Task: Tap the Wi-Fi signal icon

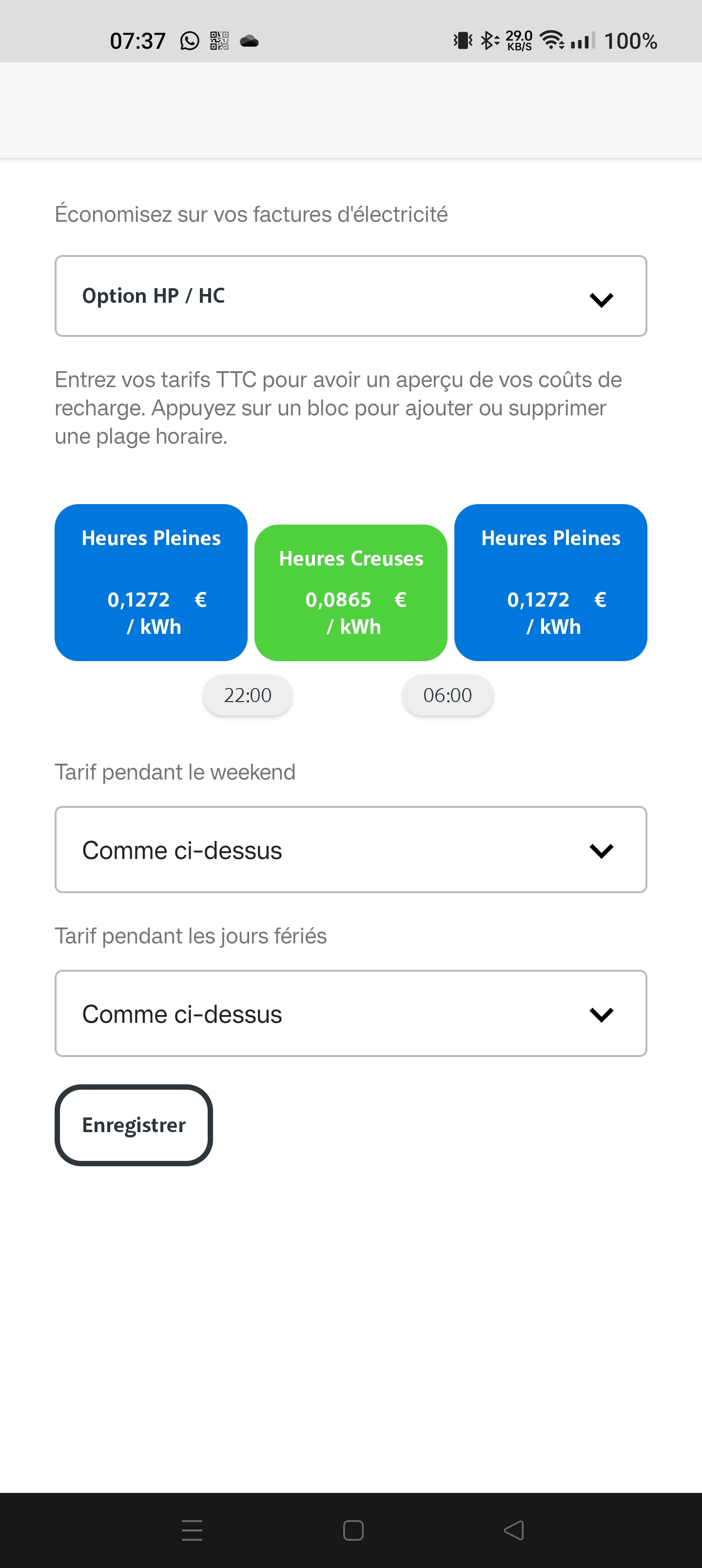Action: pyautogui.click(x=552, y=40)
